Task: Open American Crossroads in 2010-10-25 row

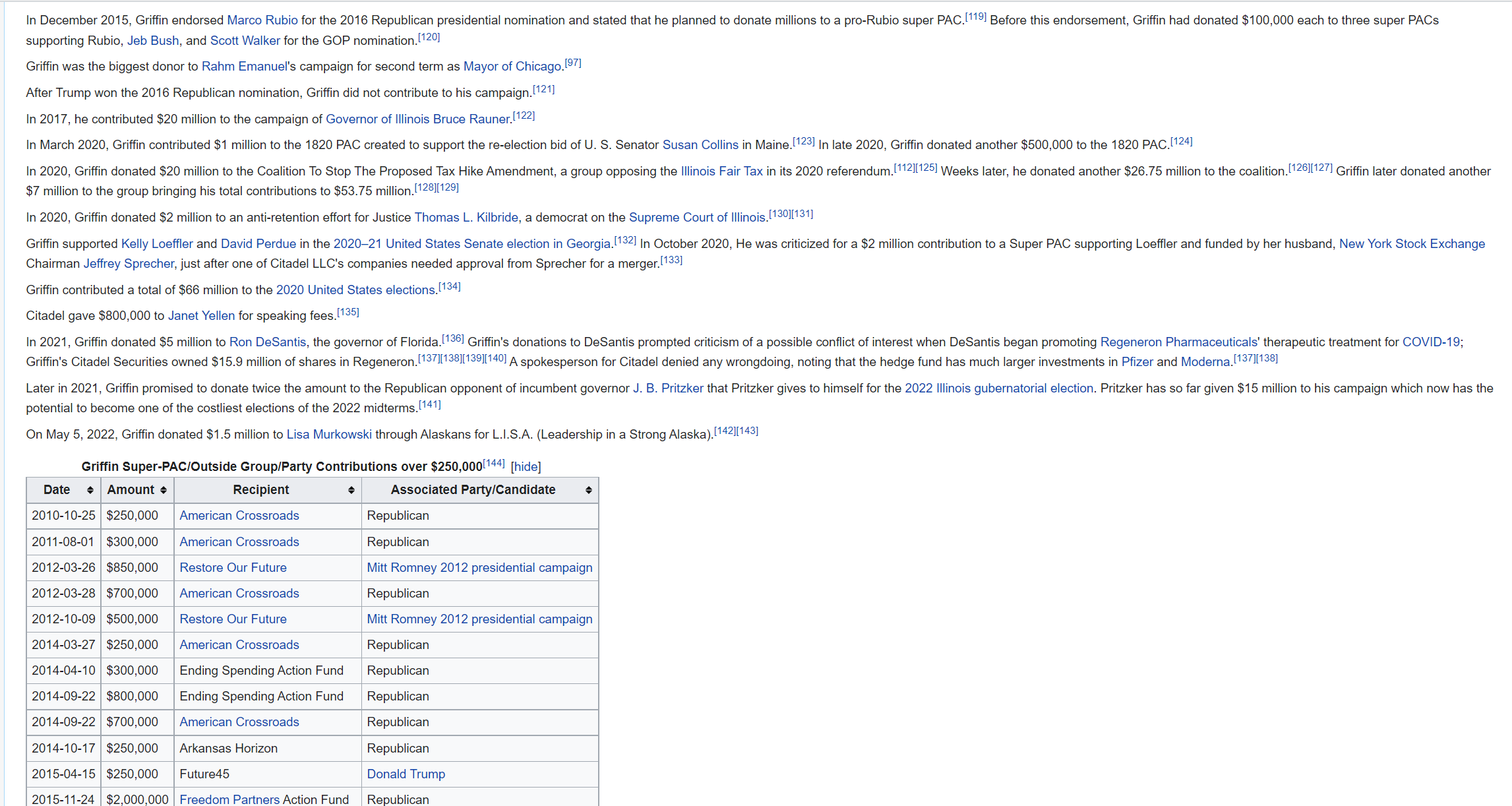Action: pos(239,516)
